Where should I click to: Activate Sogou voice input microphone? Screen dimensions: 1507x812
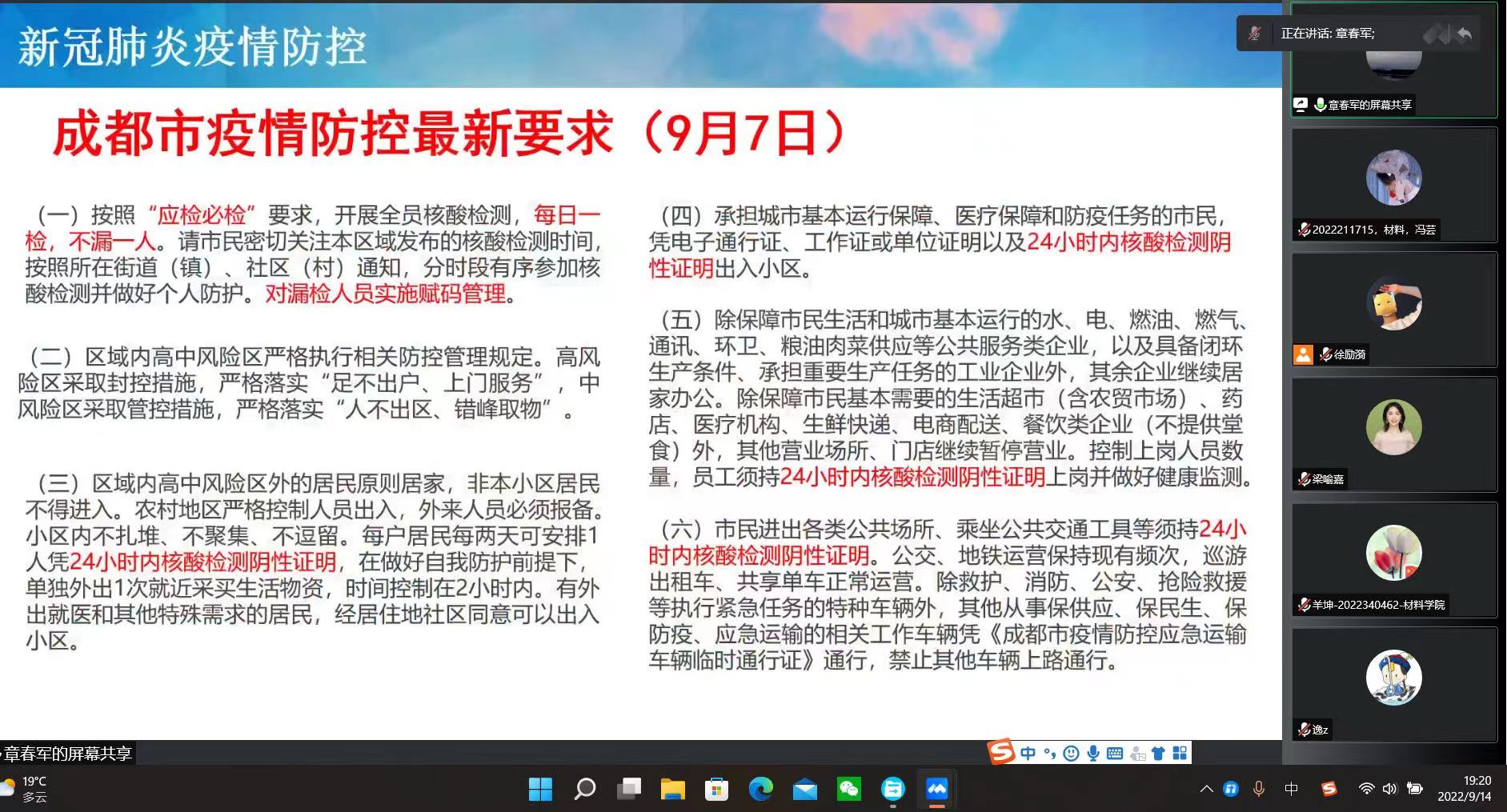pyautogui.click(x=1092, y=753)
